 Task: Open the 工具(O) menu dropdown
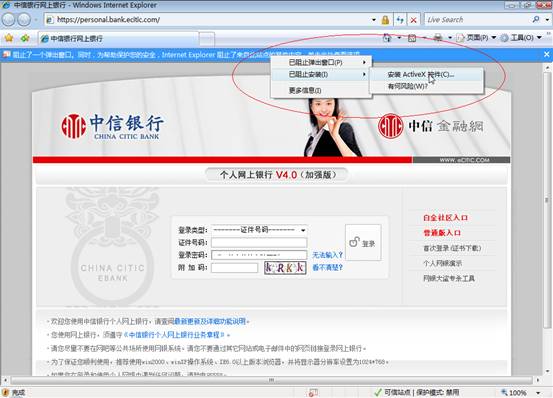pyautogui.click(x=521, y=37)
